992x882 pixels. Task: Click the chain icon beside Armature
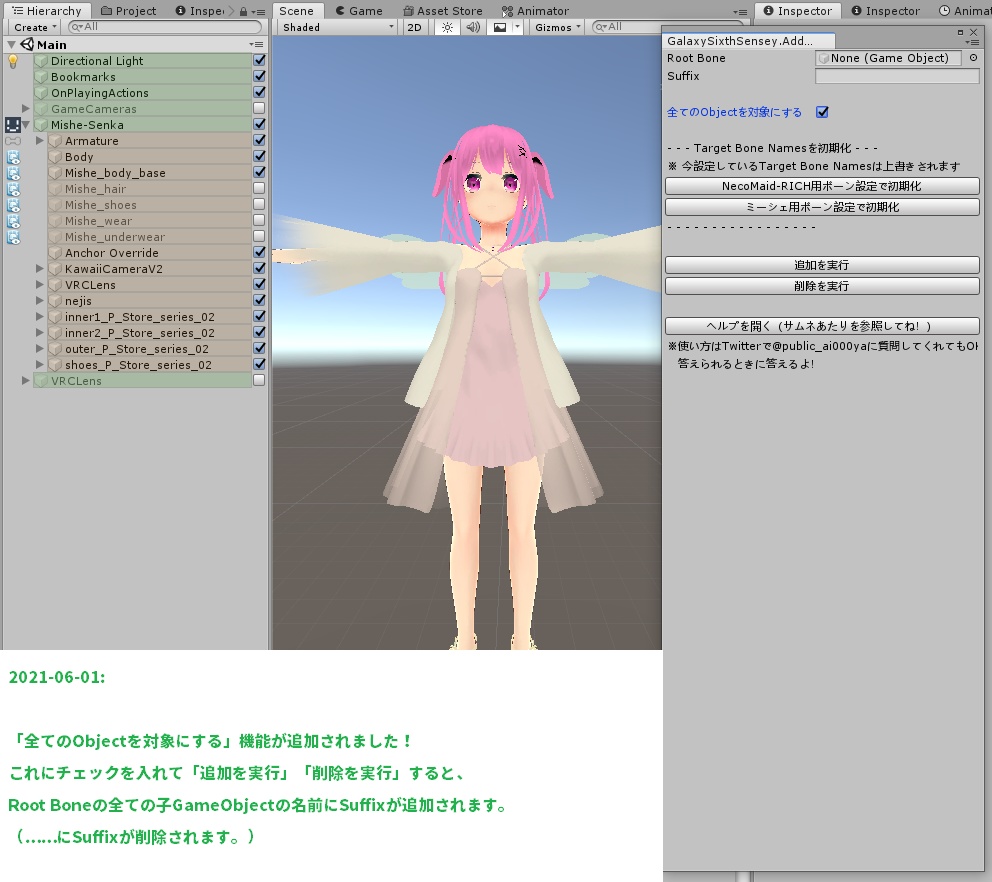13,140
